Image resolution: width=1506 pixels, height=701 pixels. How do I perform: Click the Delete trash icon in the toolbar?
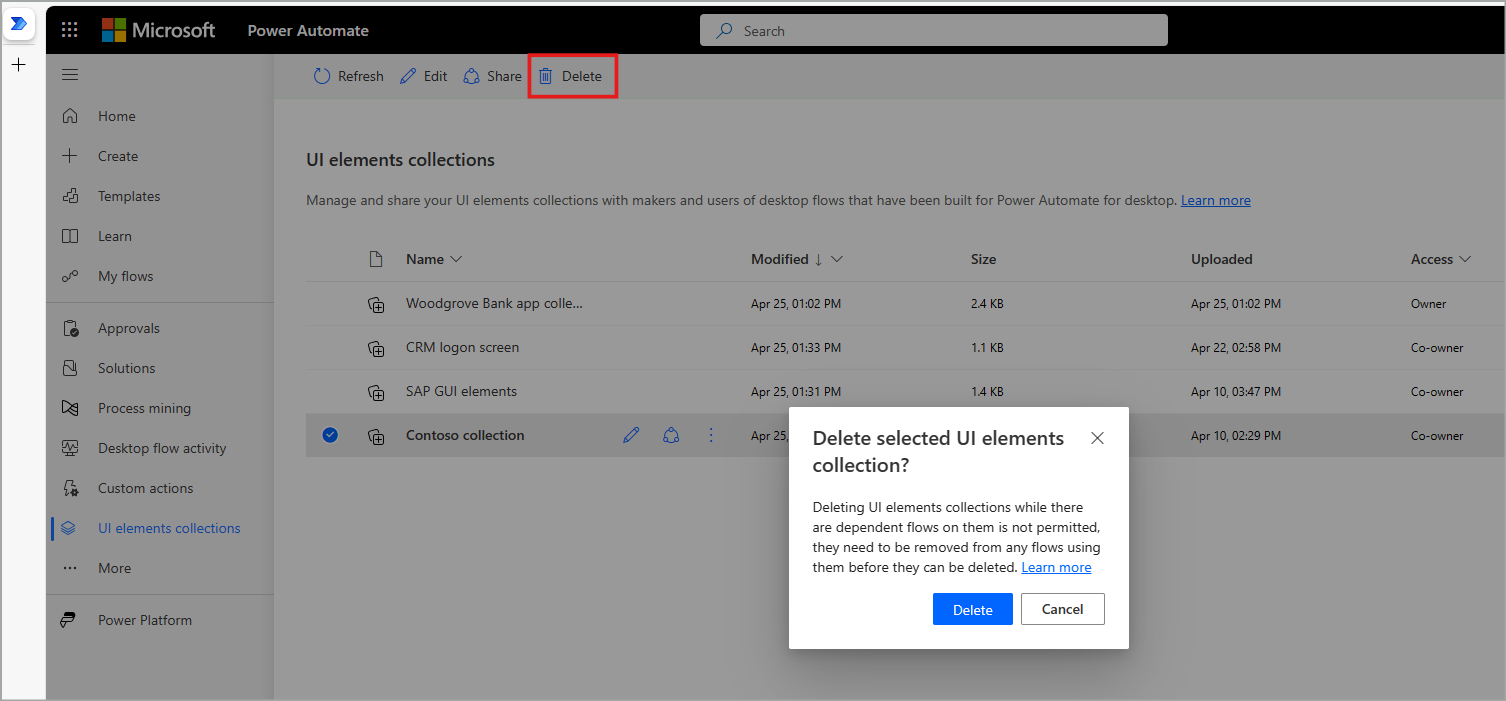544,75
